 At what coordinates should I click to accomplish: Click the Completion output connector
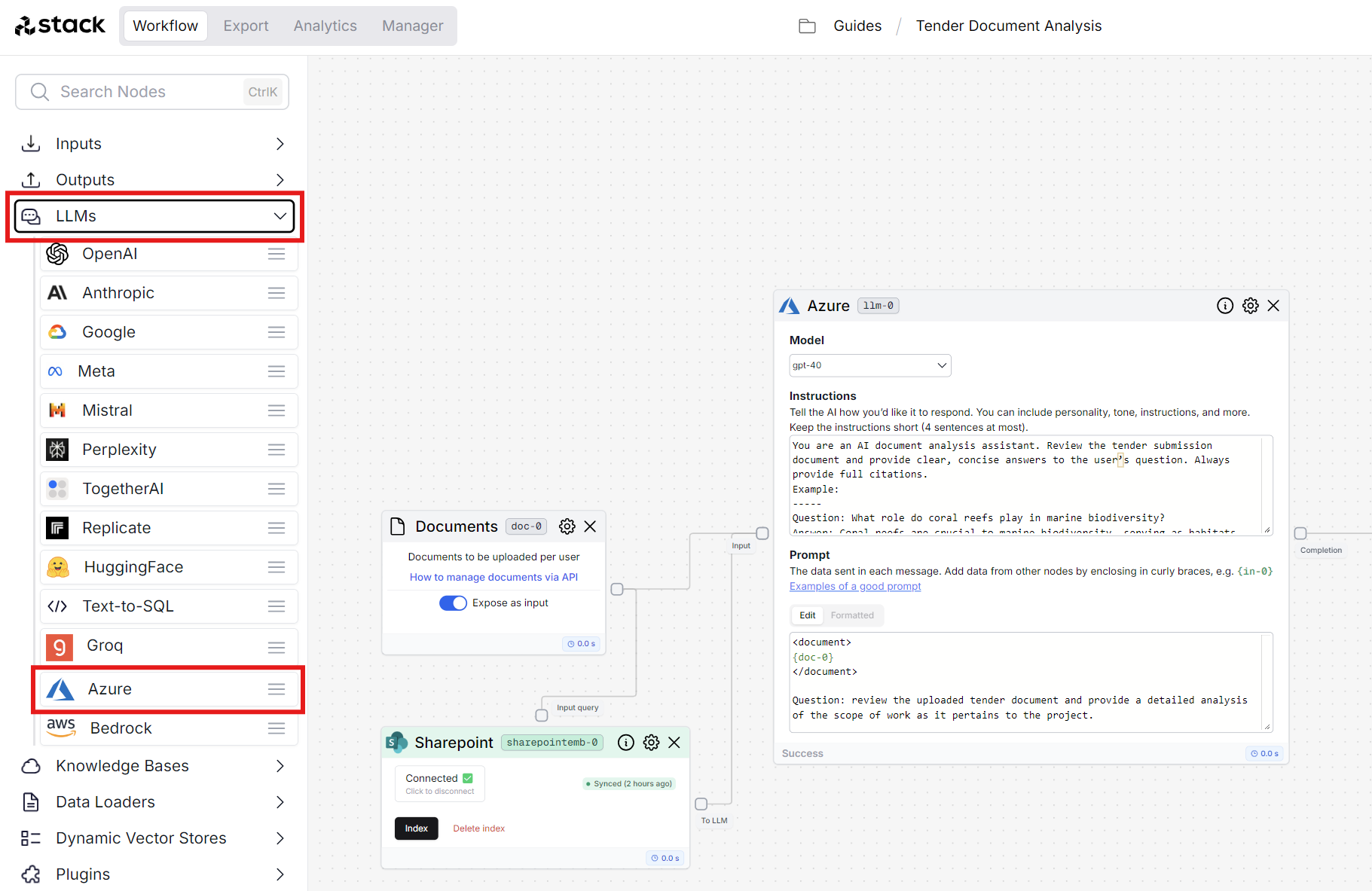pos(1300,533)
